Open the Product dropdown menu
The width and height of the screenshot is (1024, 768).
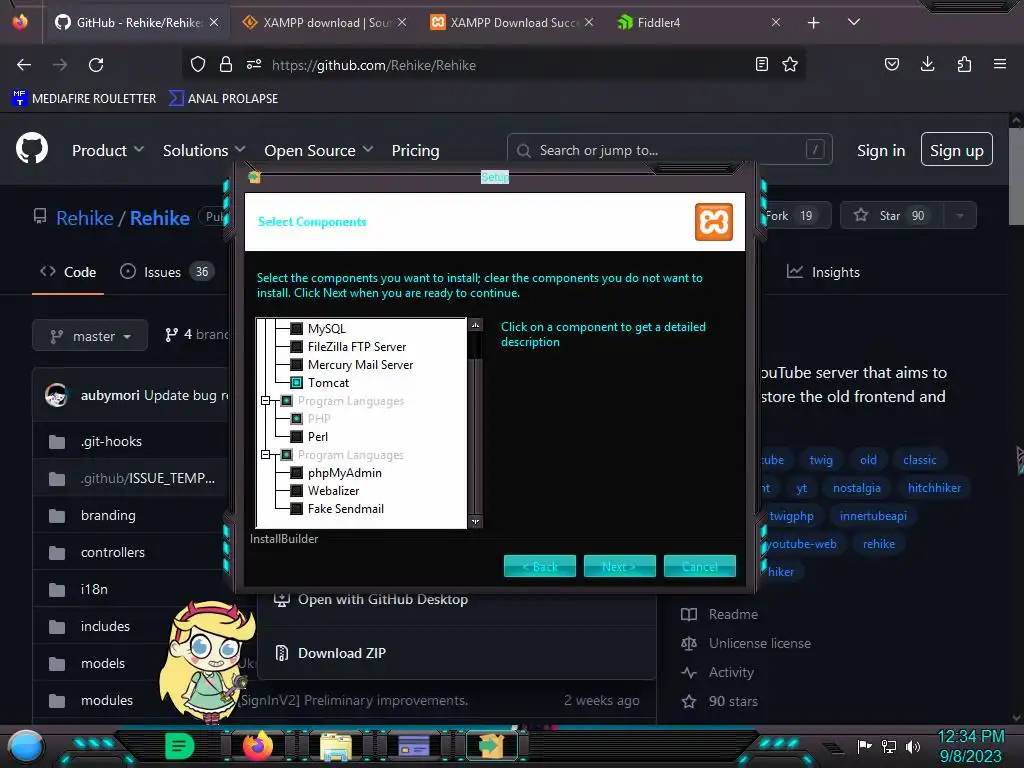108,150
